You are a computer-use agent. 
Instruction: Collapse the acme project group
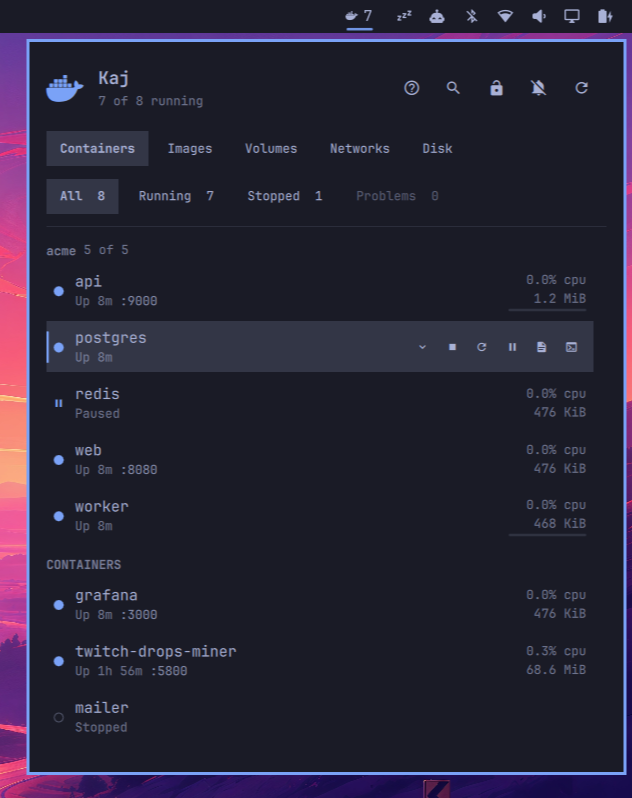click(x=87, y=250)
